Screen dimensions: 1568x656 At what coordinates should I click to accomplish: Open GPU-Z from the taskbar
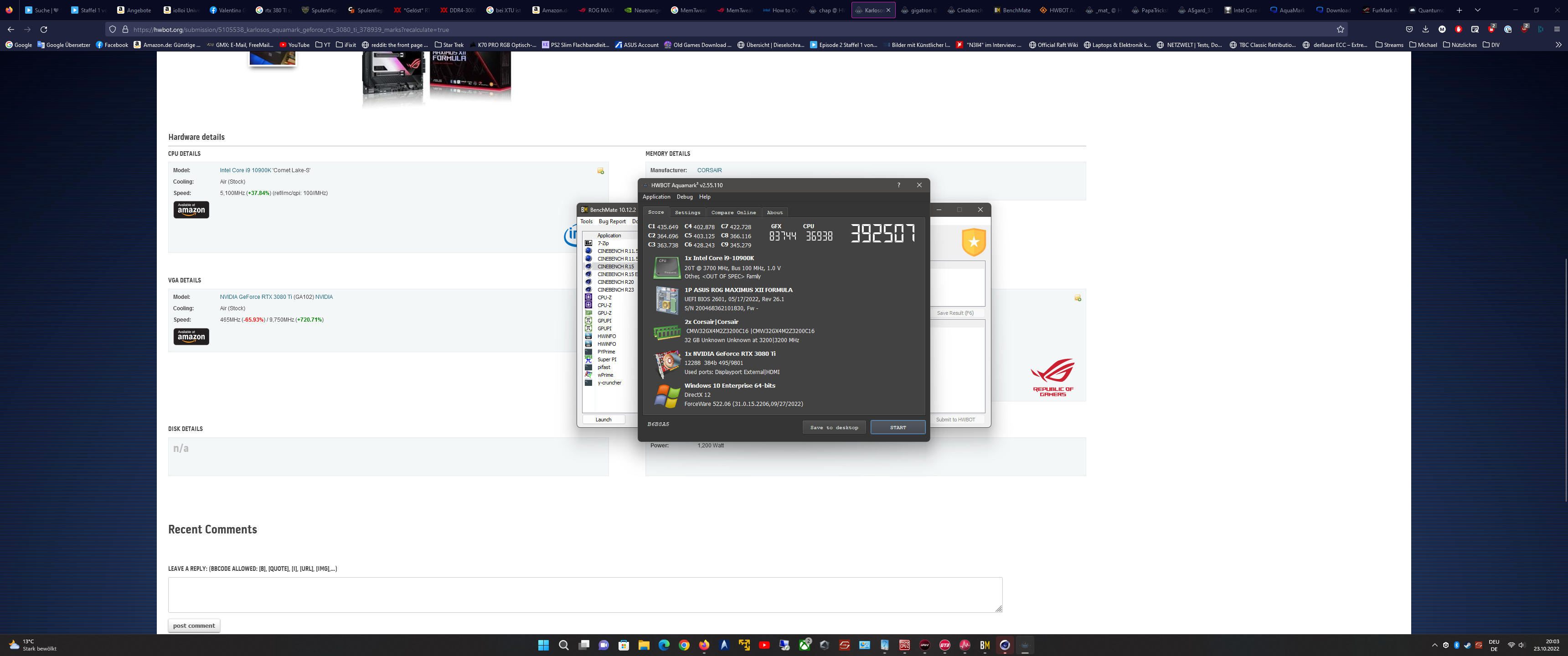click(924, 645)
